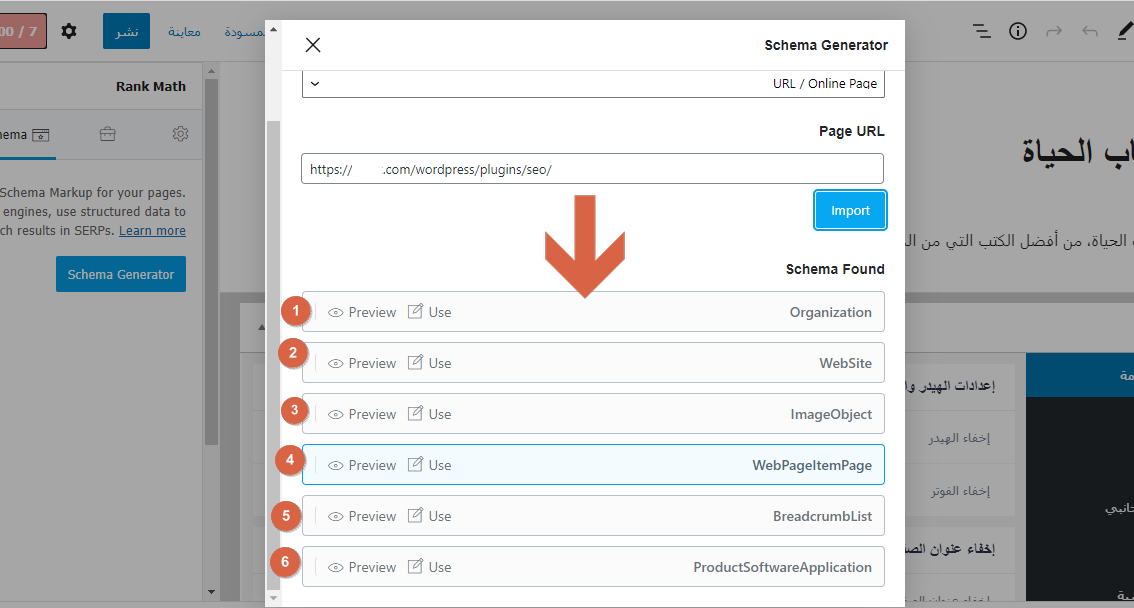Click the Use edit icon for ProductSoftwareApplication
The height and width of the screenshot is (608, 1134).
pos(415,567)
